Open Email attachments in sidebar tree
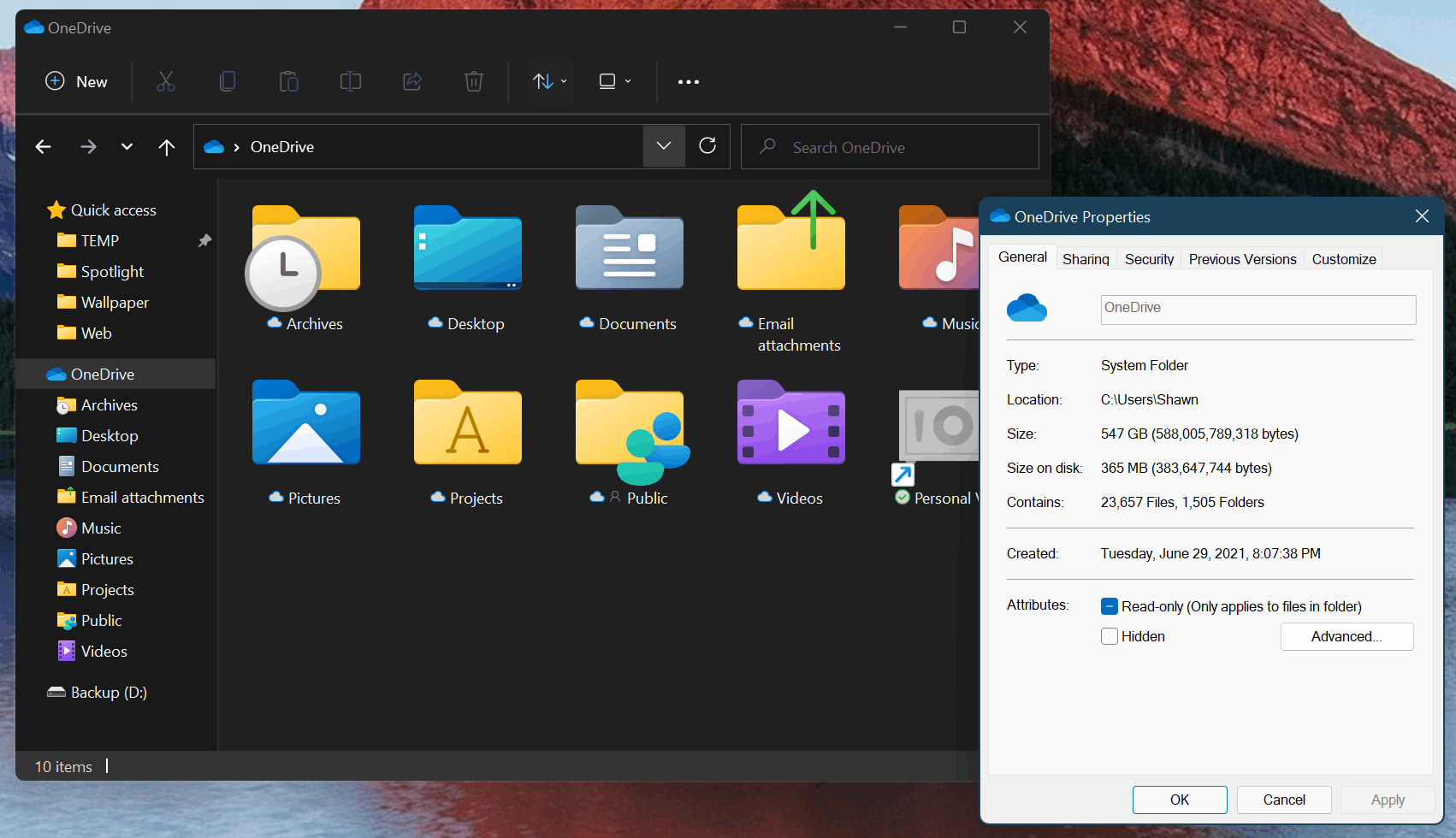The image size is (1456, 838). (142, 497)
